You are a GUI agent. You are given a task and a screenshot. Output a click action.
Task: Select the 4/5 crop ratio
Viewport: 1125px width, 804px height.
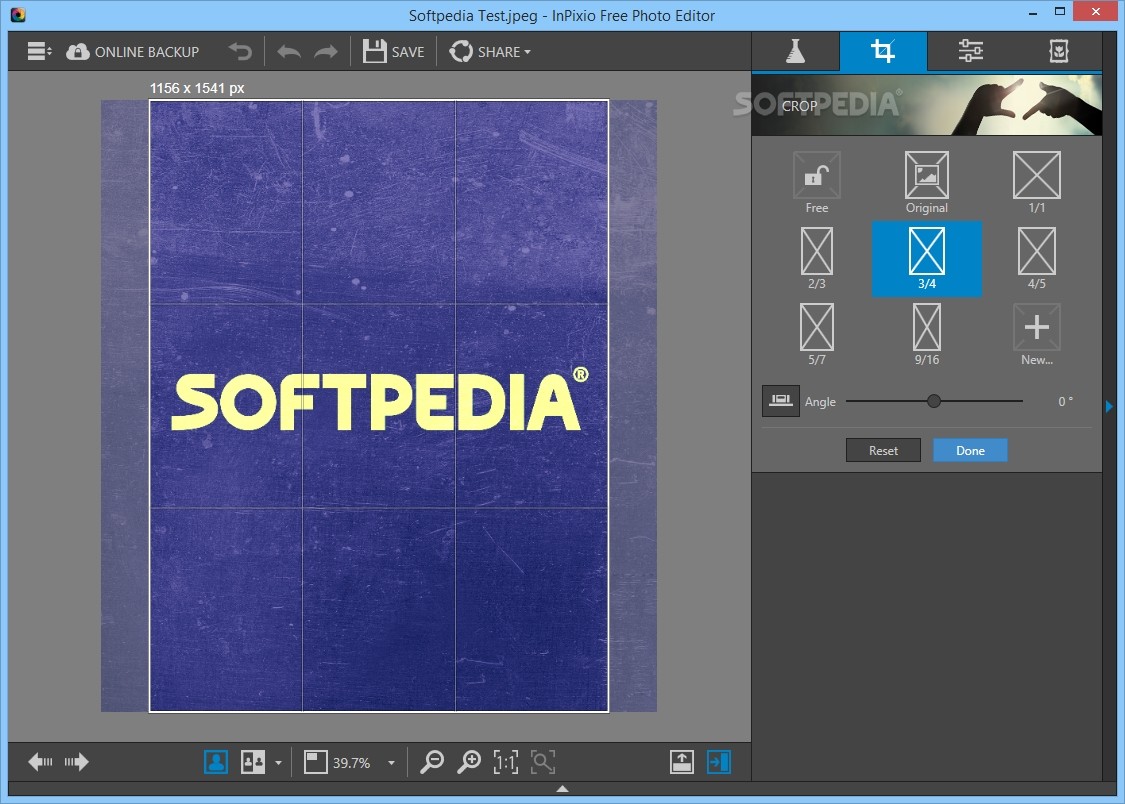click(x=1037, y=258)
